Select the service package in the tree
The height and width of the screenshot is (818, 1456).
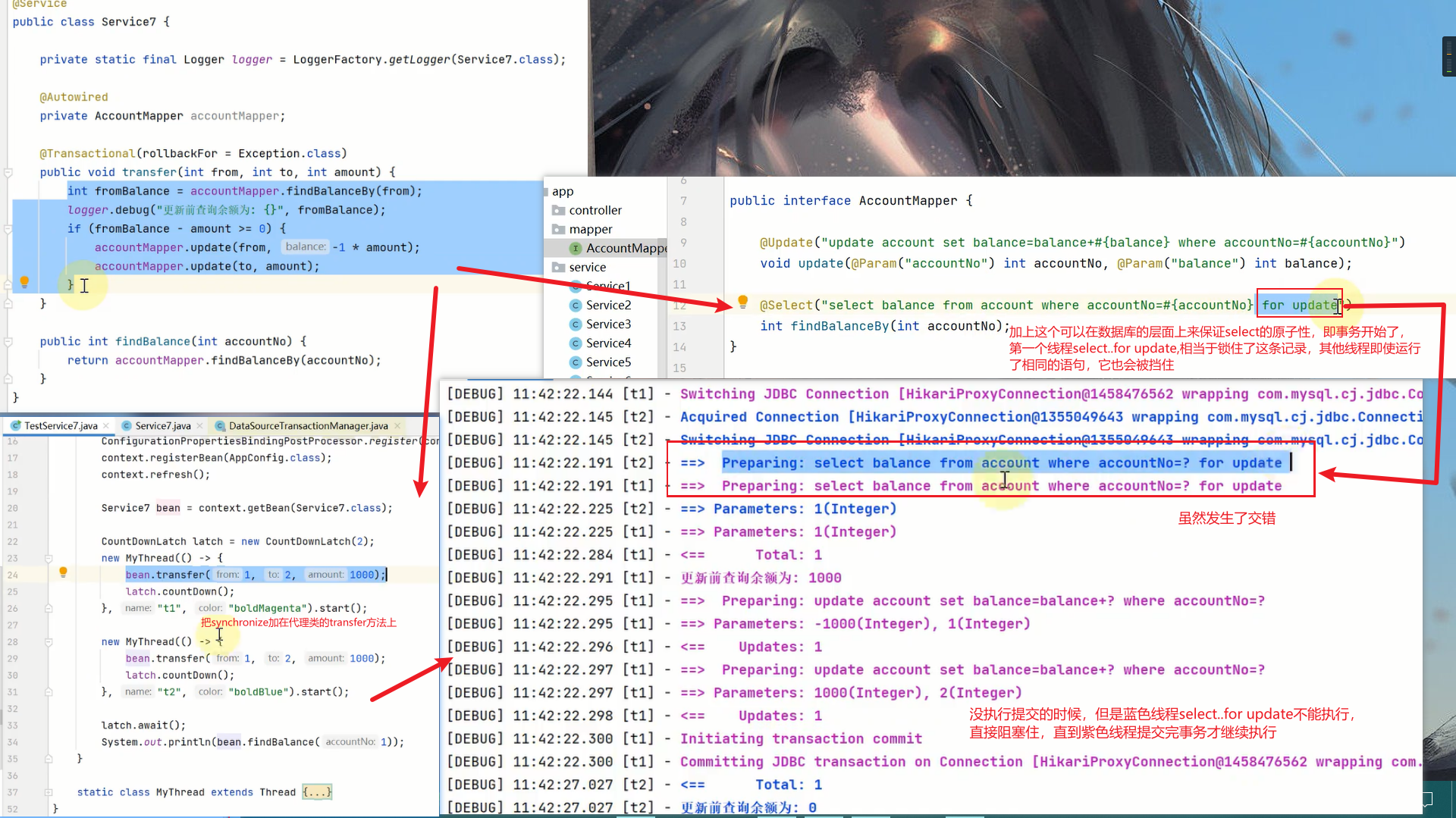point(587,267)
